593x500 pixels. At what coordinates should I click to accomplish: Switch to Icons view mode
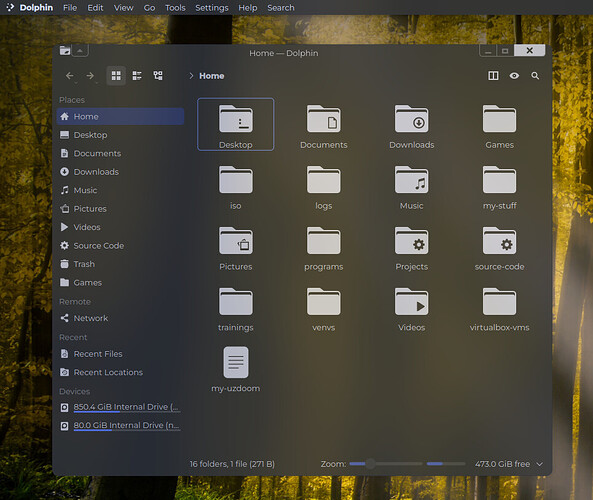(116, 76)
